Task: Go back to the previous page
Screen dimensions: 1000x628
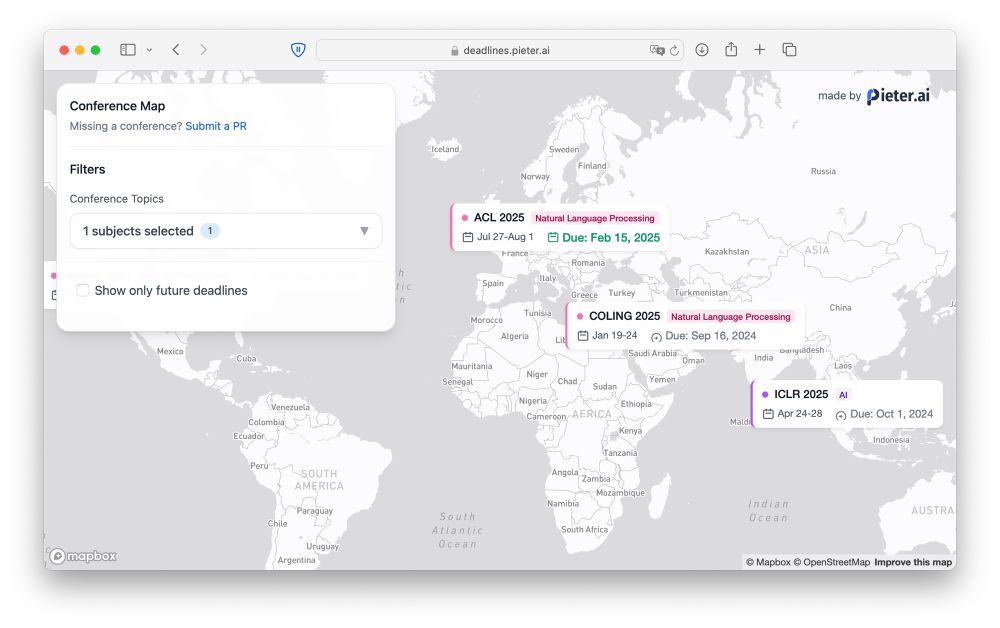Action: 176,50
